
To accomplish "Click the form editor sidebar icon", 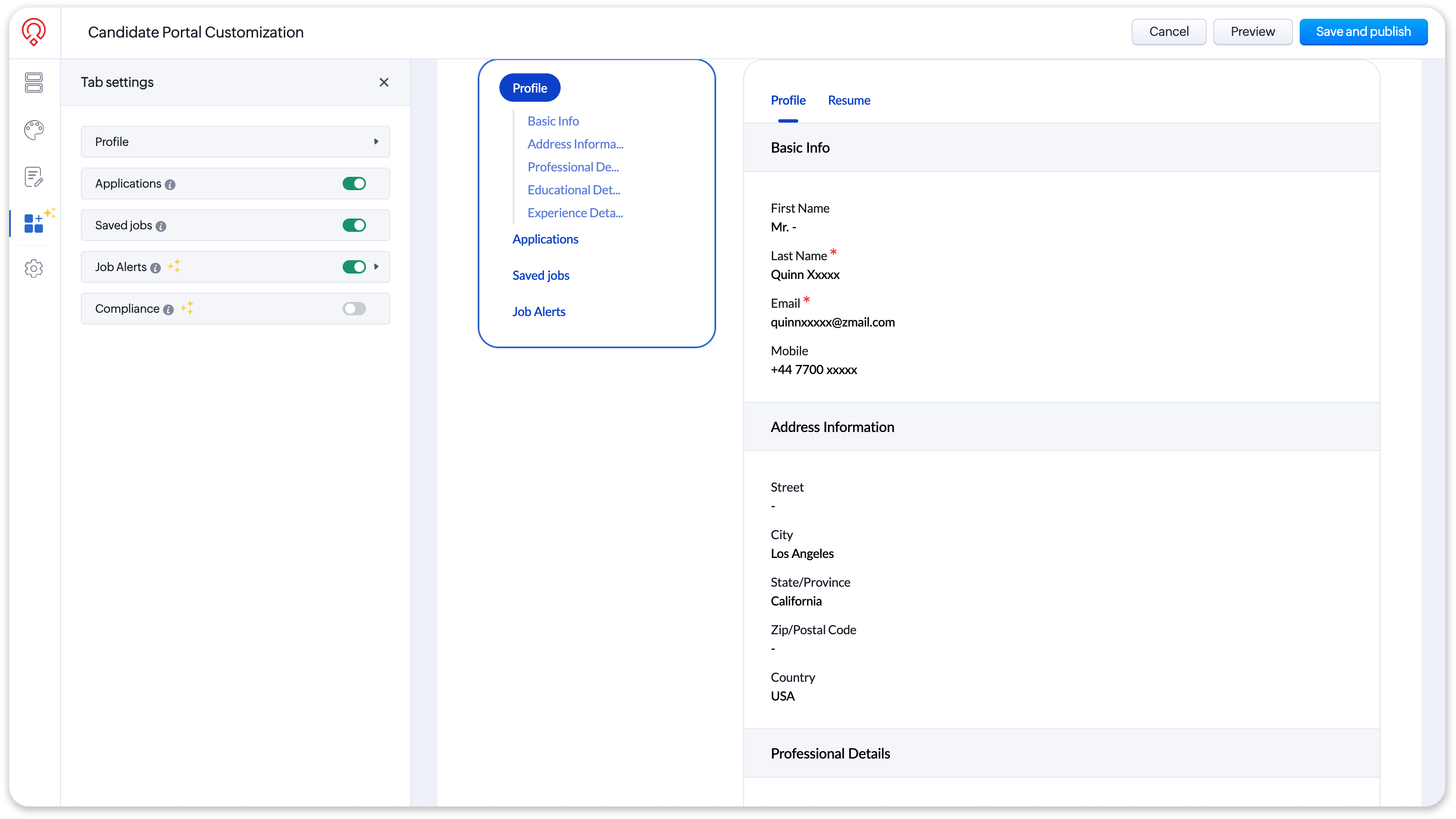I will (33, 177).
